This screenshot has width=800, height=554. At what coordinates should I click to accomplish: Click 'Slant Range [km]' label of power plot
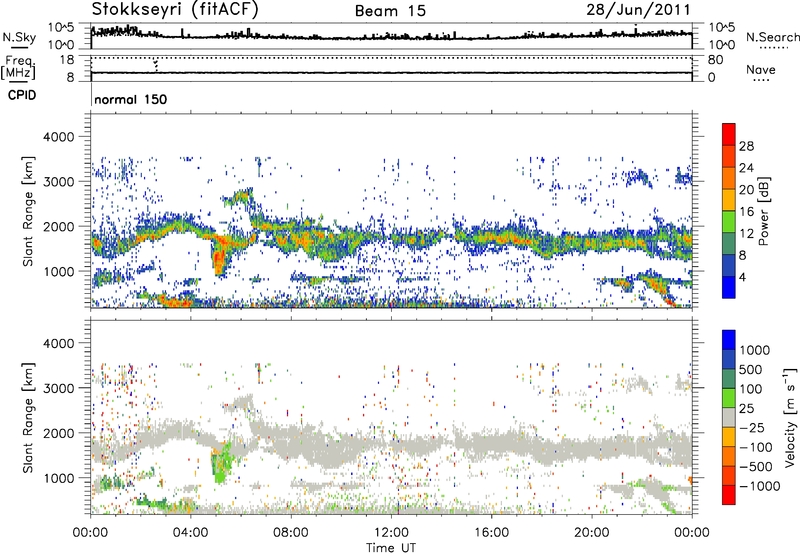(x=28, y=211)
